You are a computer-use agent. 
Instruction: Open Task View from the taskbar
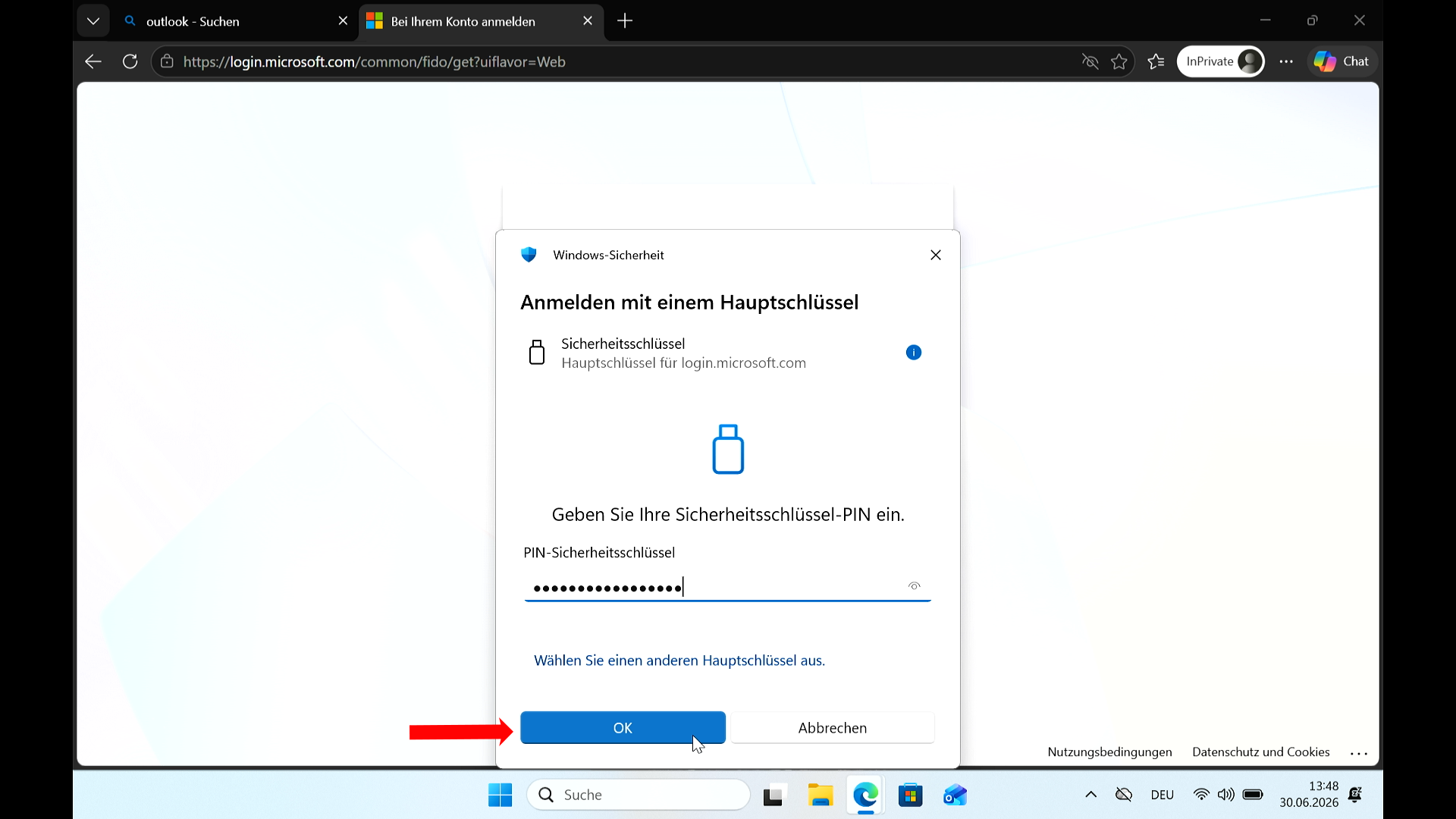773,795
